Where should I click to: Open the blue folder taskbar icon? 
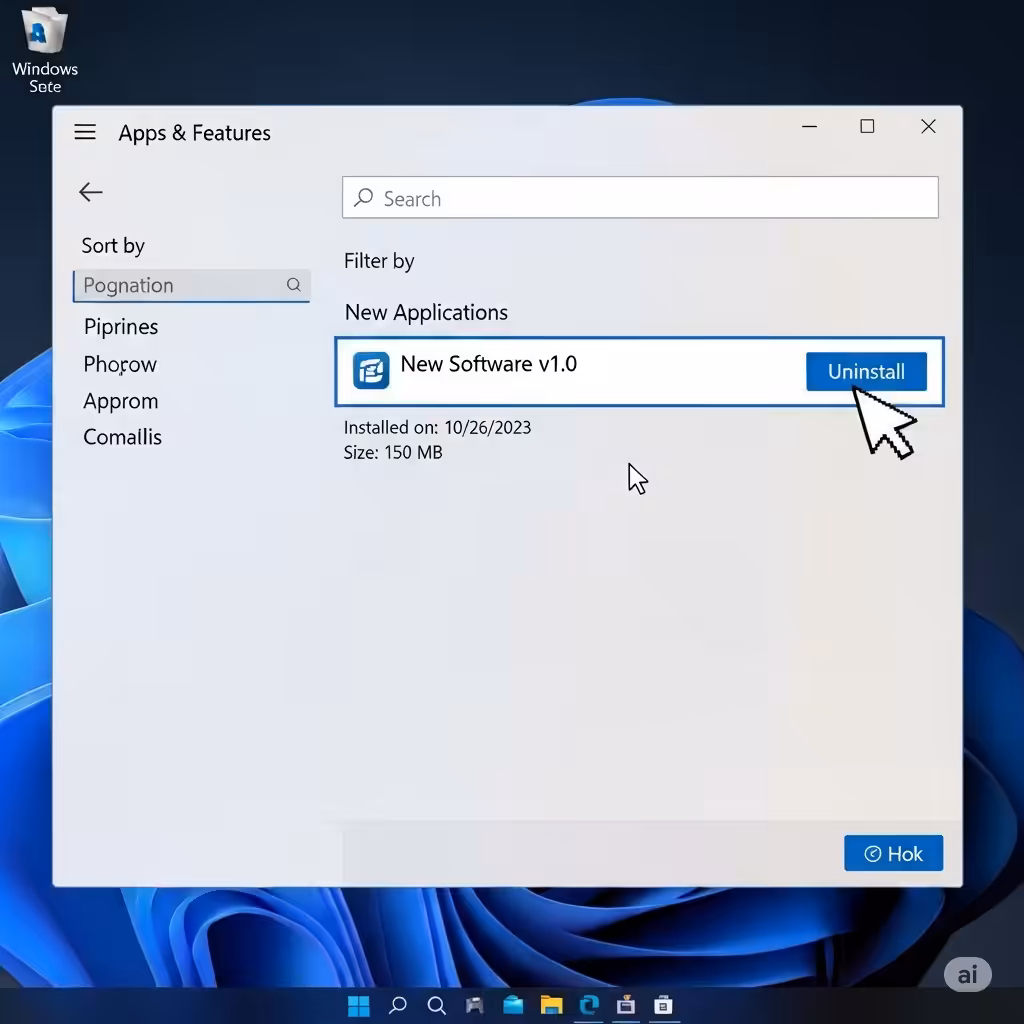pyautogui.click(x=513, y=1004)
